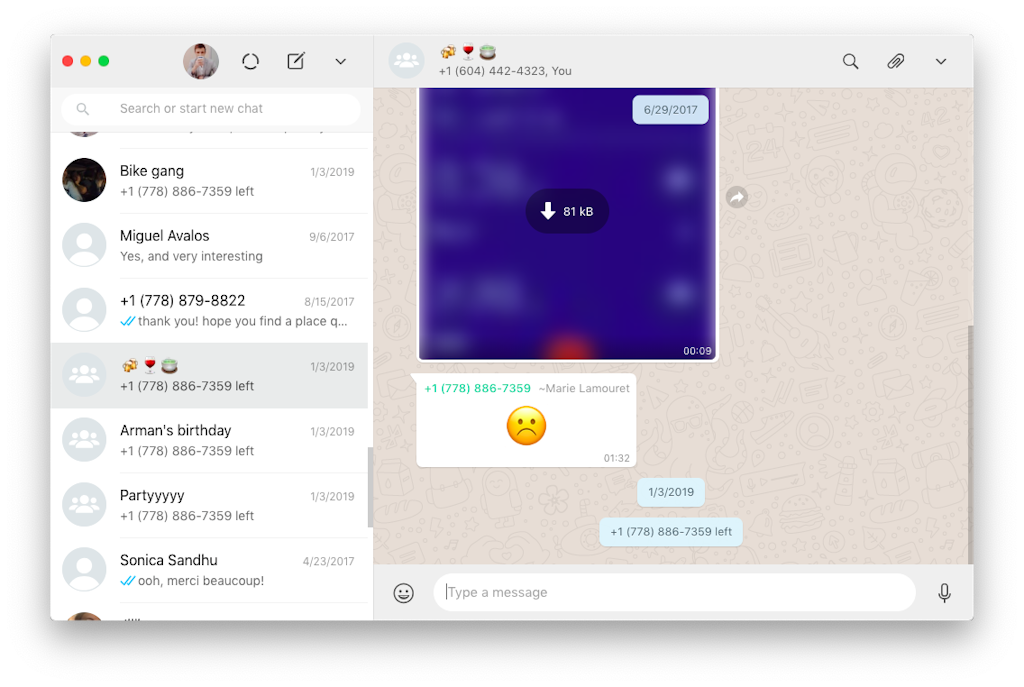The height and width of the screenshot is (687, 1024).
Task: Forward the video using the arrow icon
Action: [737, 198]
